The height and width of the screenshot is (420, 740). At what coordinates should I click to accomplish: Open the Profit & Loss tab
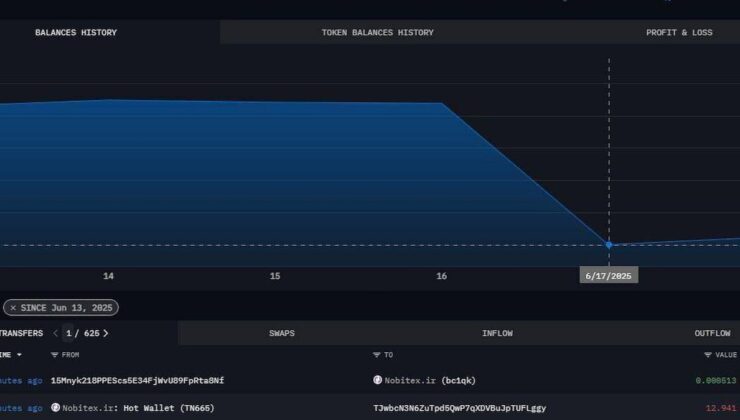[x=679, y=32]
